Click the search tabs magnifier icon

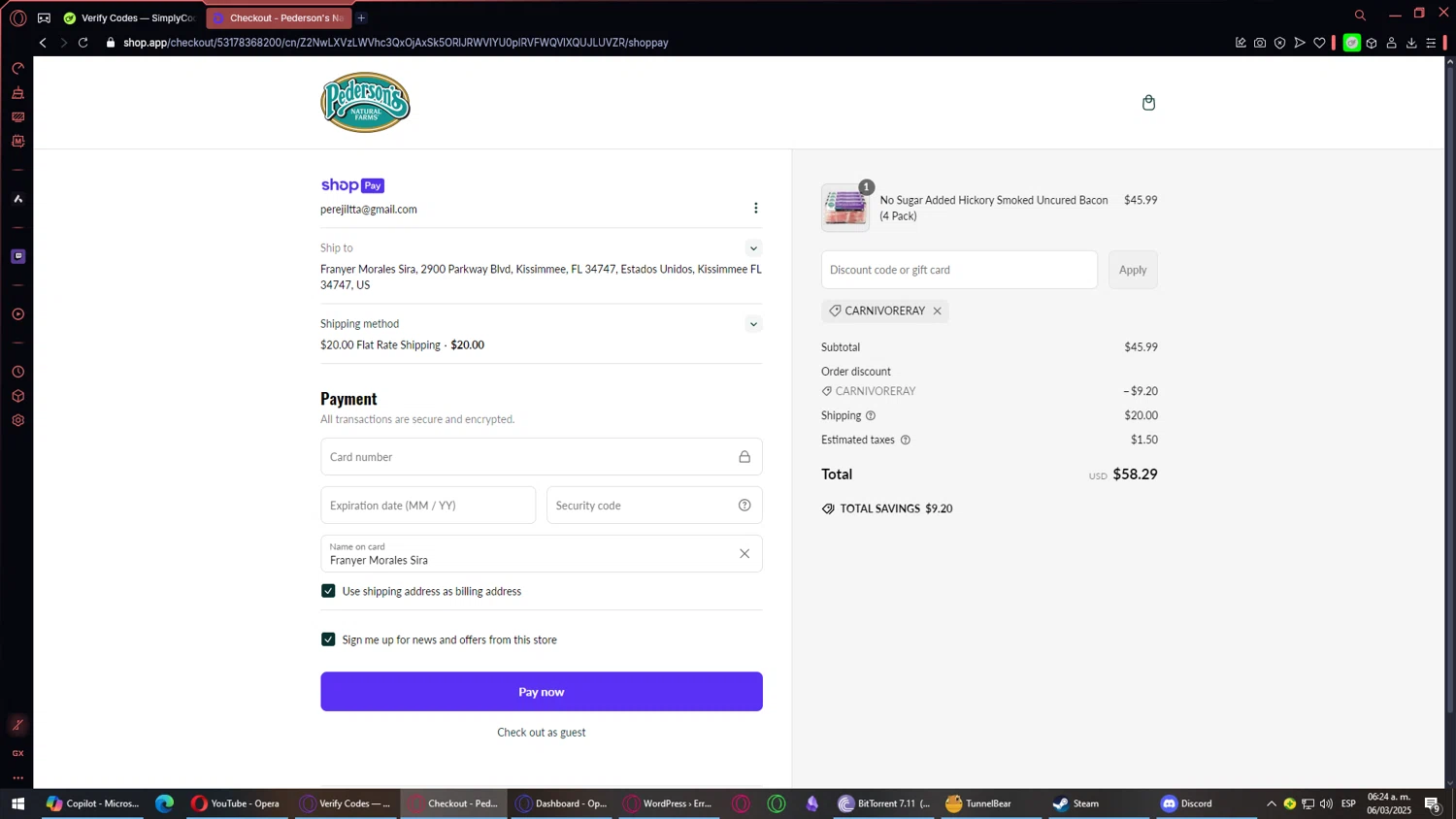pyautogui.click(x=1360, y=15)
